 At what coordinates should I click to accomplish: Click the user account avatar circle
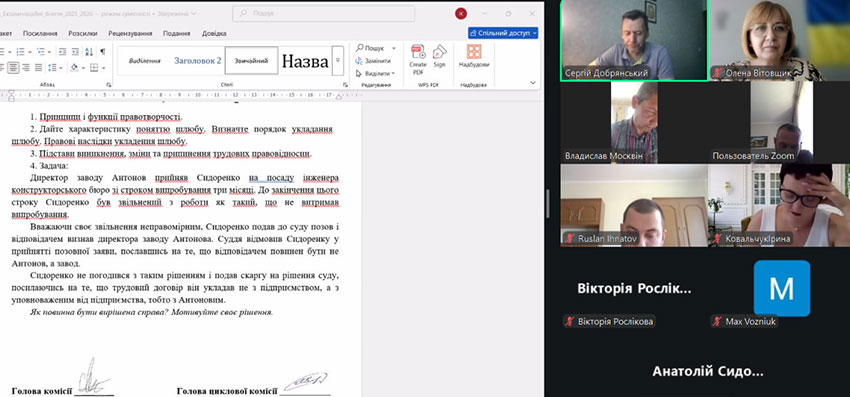point(461,14)
